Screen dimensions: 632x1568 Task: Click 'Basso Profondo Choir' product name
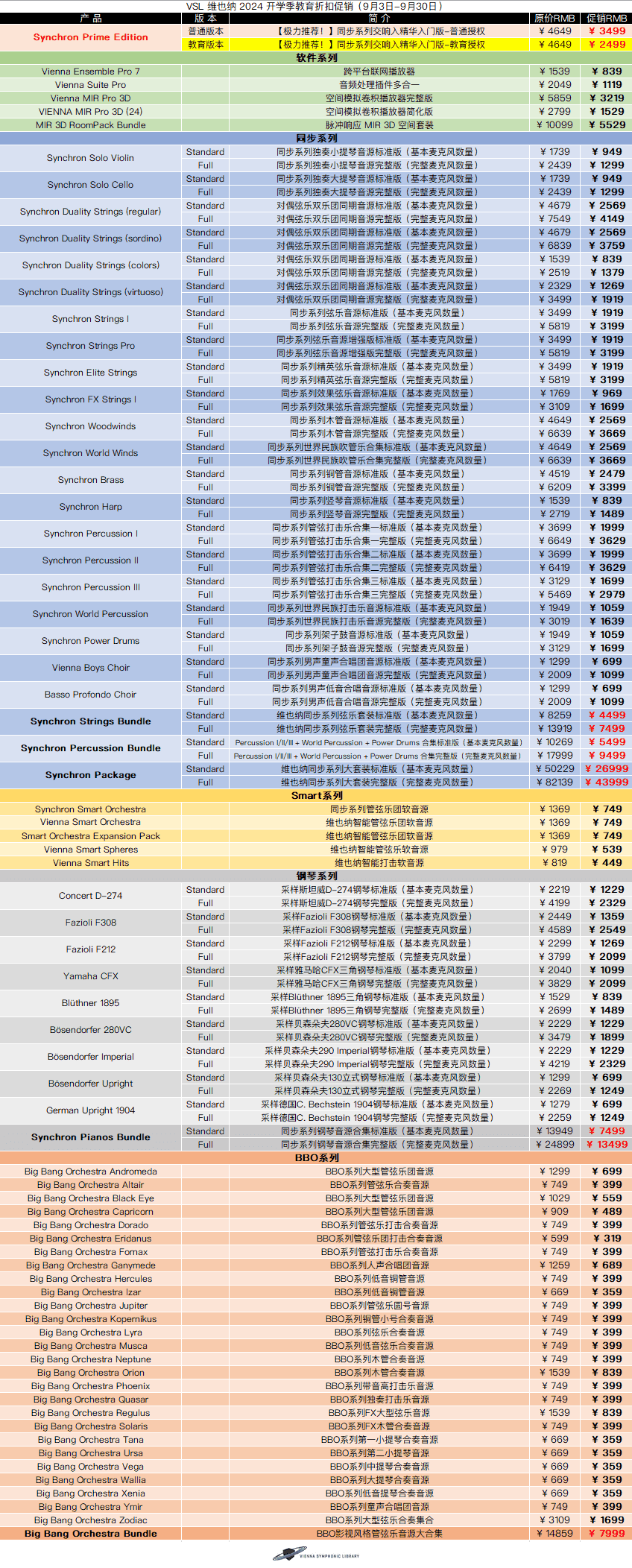pyautogui.click(x=91, y=695)
